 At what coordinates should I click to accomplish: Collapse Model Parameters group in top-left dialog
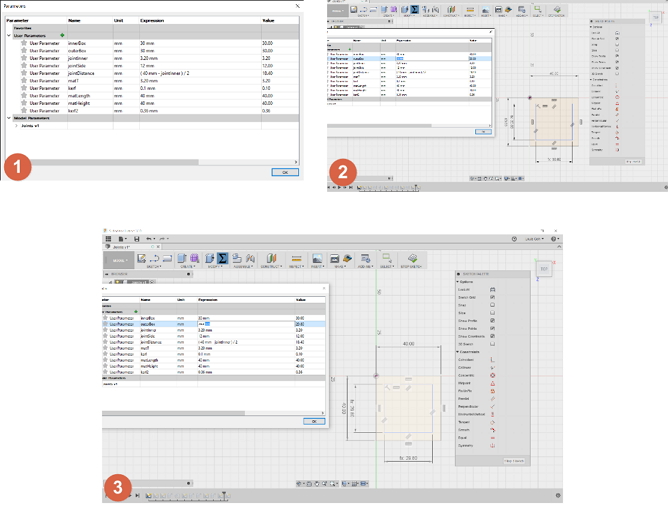[9, 118]
